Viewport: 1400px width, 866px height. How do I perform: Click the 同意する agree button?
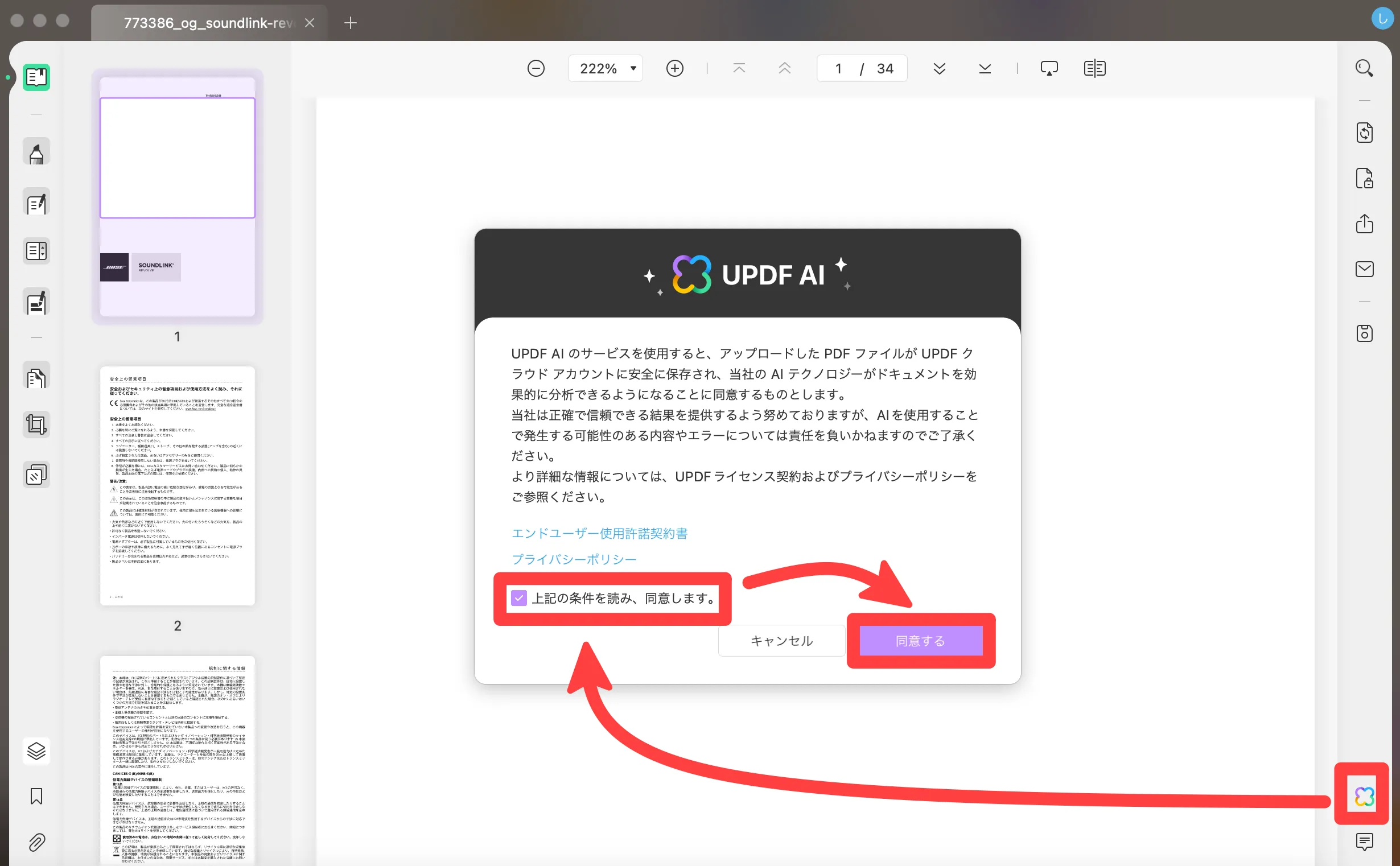(921, 641)
